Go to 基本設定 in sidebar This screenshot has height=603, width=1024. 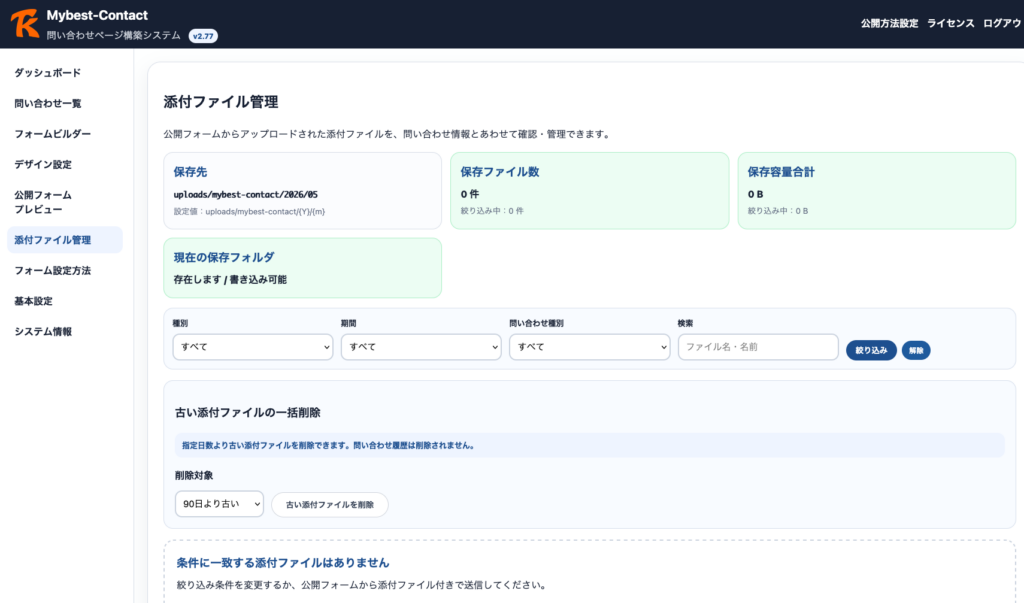point(33,301)
